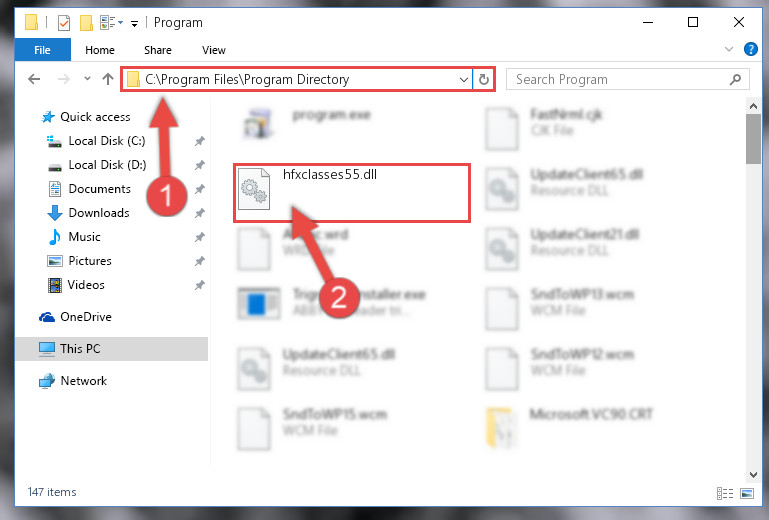769x520 pixels.
Task: Open the Customize Quick Access Toolbar arrow
Action: [134, 24]
